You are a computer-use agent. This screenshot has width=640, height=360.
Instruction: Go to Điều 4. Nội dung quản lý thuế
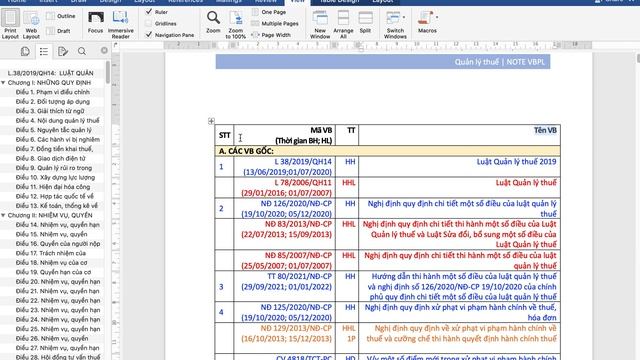58,120
